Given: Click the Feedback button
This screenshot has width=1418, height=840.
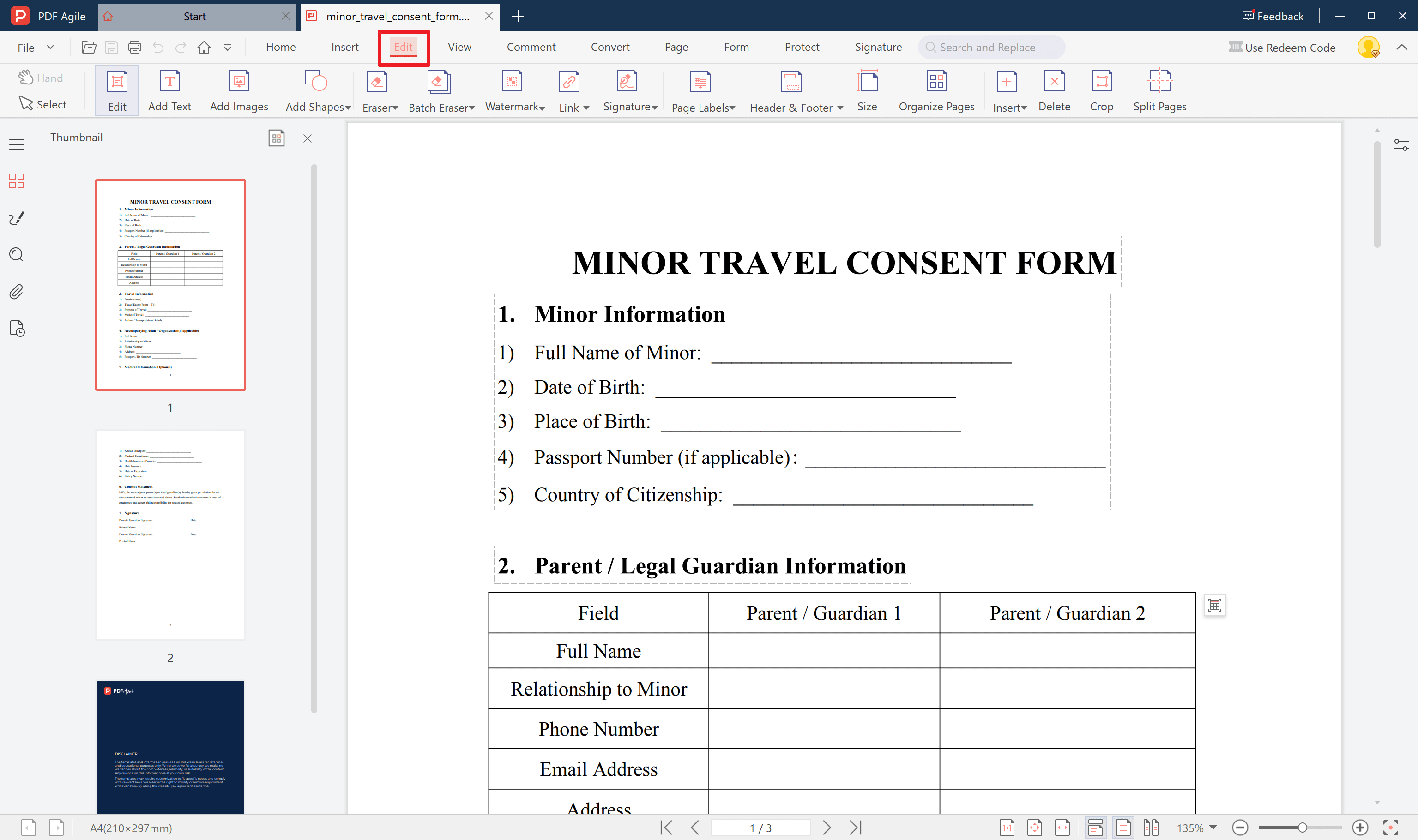Looking at the screenshot, I should [x=1273, y=16].
